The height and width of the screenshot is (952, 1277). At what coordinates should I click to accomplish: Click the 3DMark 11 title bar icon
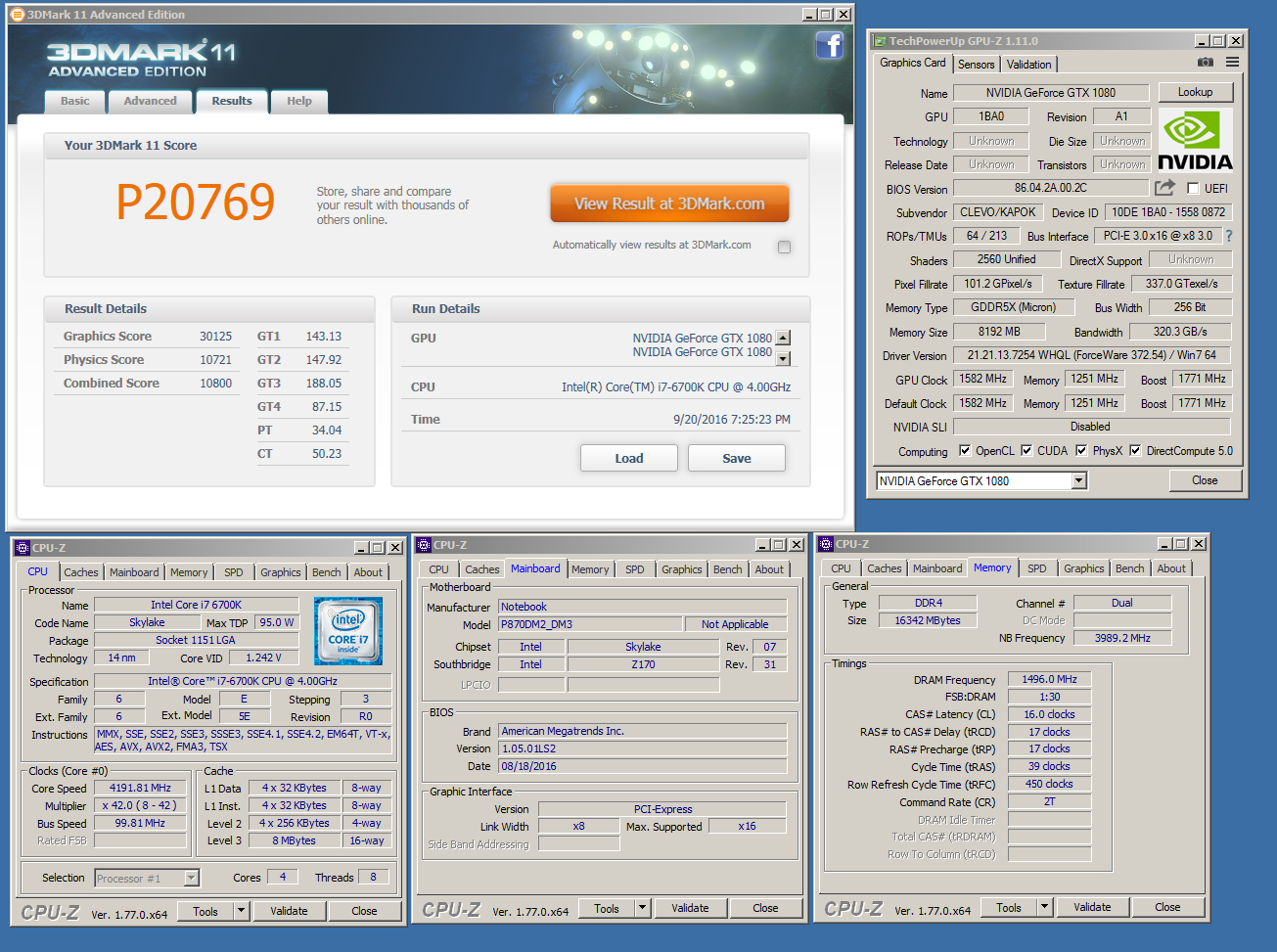(x=17, y=15)
